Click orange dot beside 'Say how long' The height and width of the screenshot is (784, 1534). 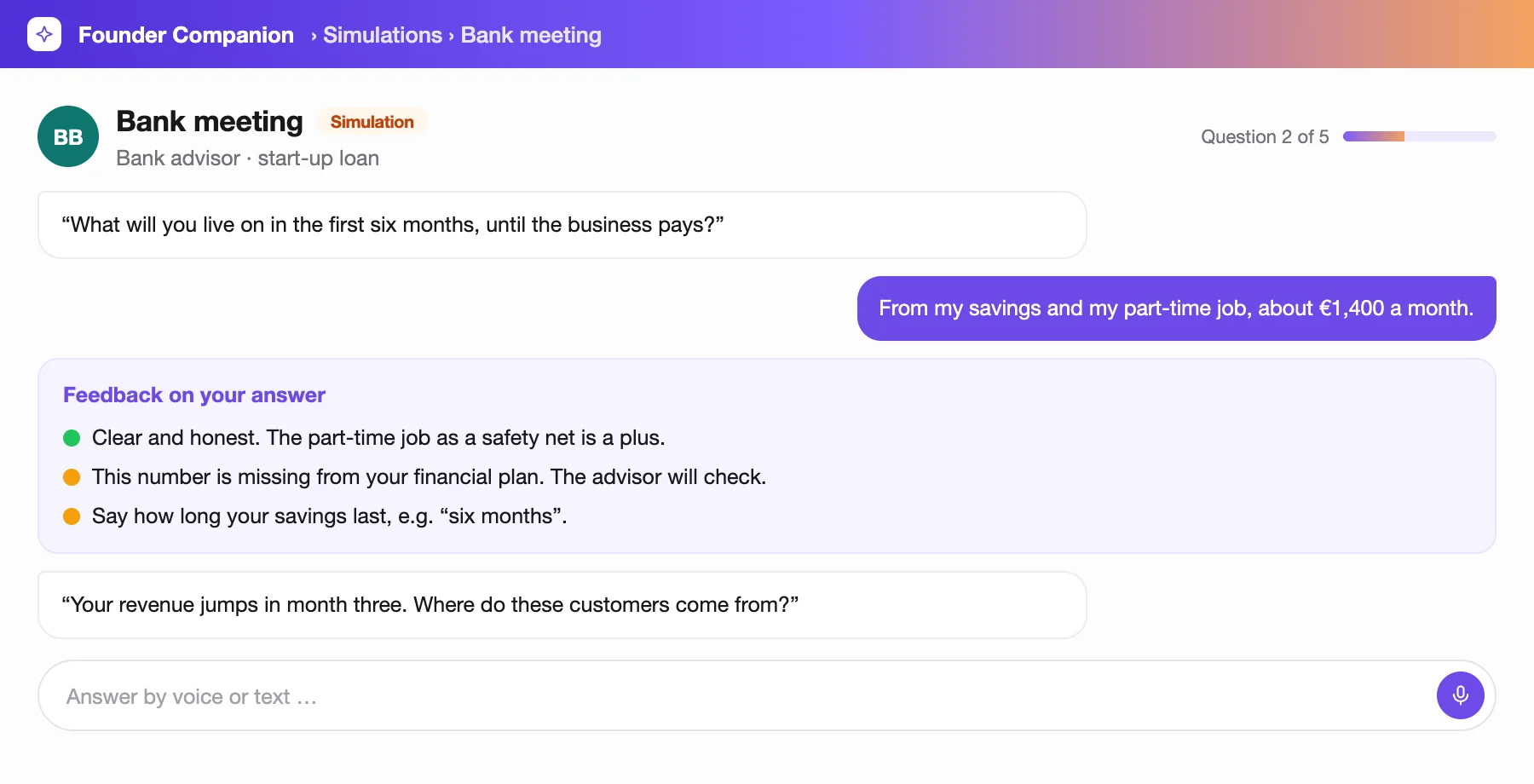72,516
